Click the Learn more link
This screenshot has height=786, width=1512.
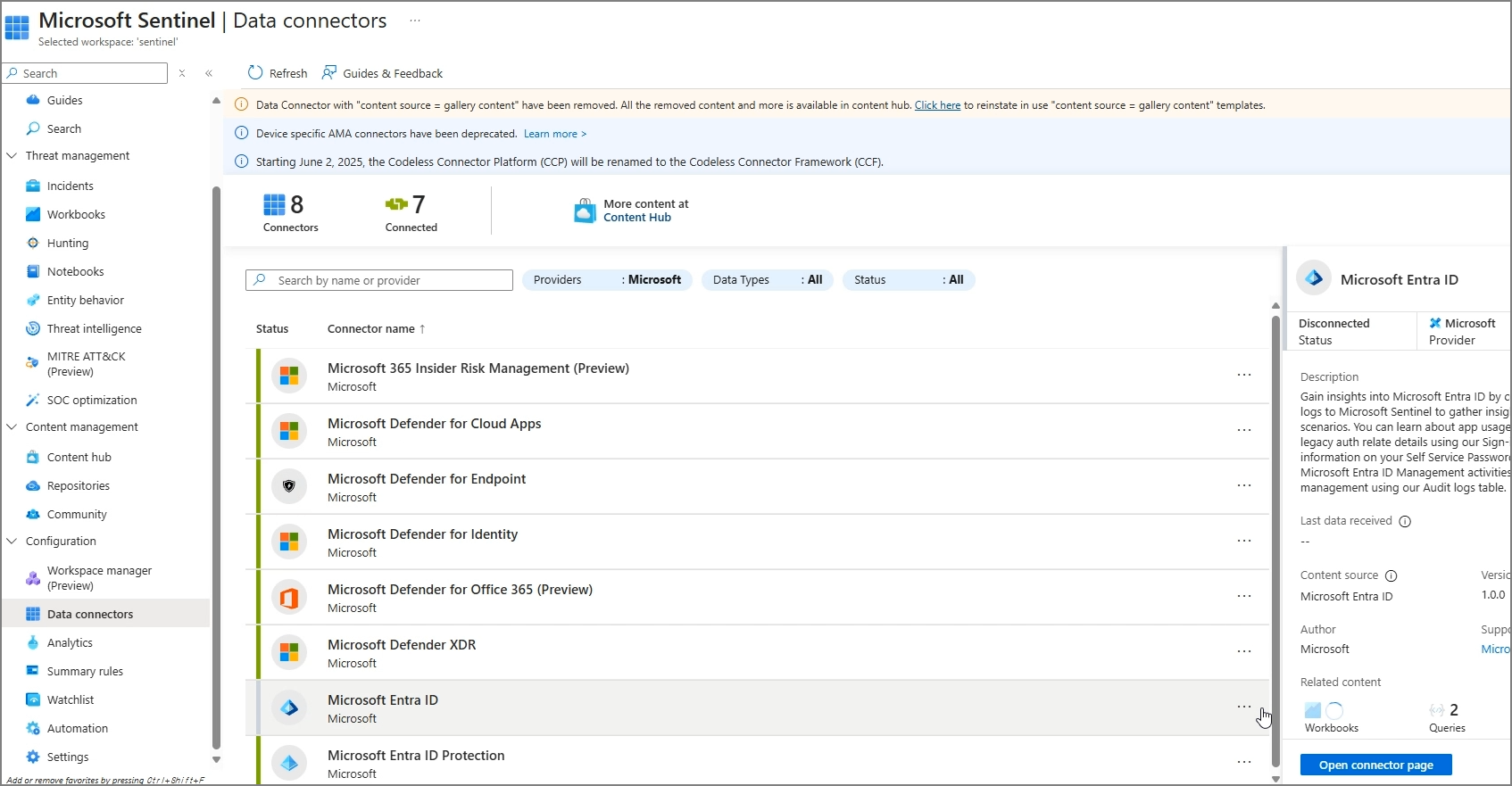[x=554, y=134]
